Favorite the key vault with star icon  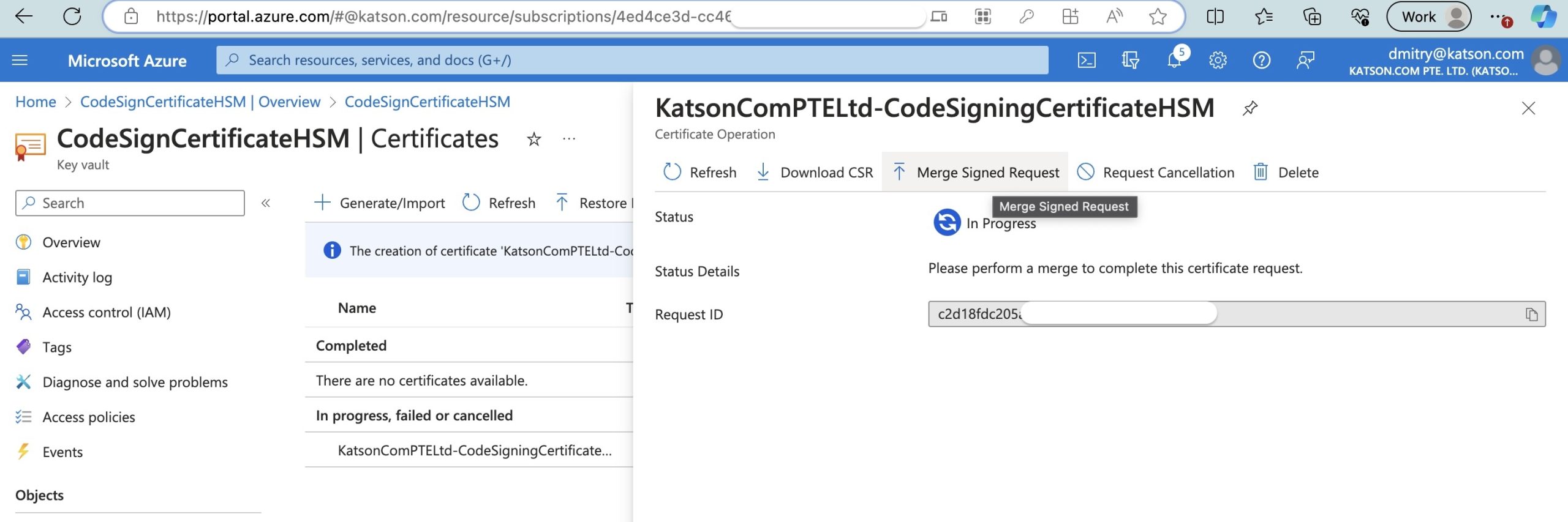(534, 140)
